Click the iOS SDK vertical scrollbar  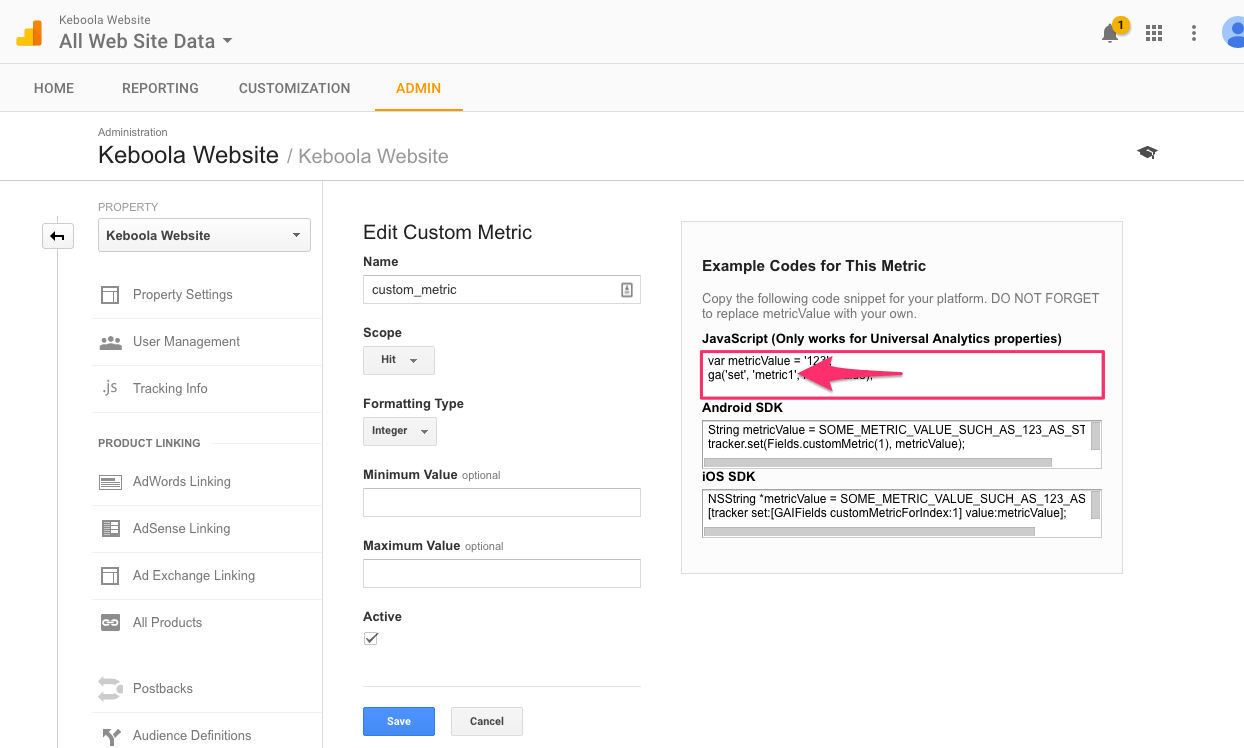click(x=1095, y=507)
